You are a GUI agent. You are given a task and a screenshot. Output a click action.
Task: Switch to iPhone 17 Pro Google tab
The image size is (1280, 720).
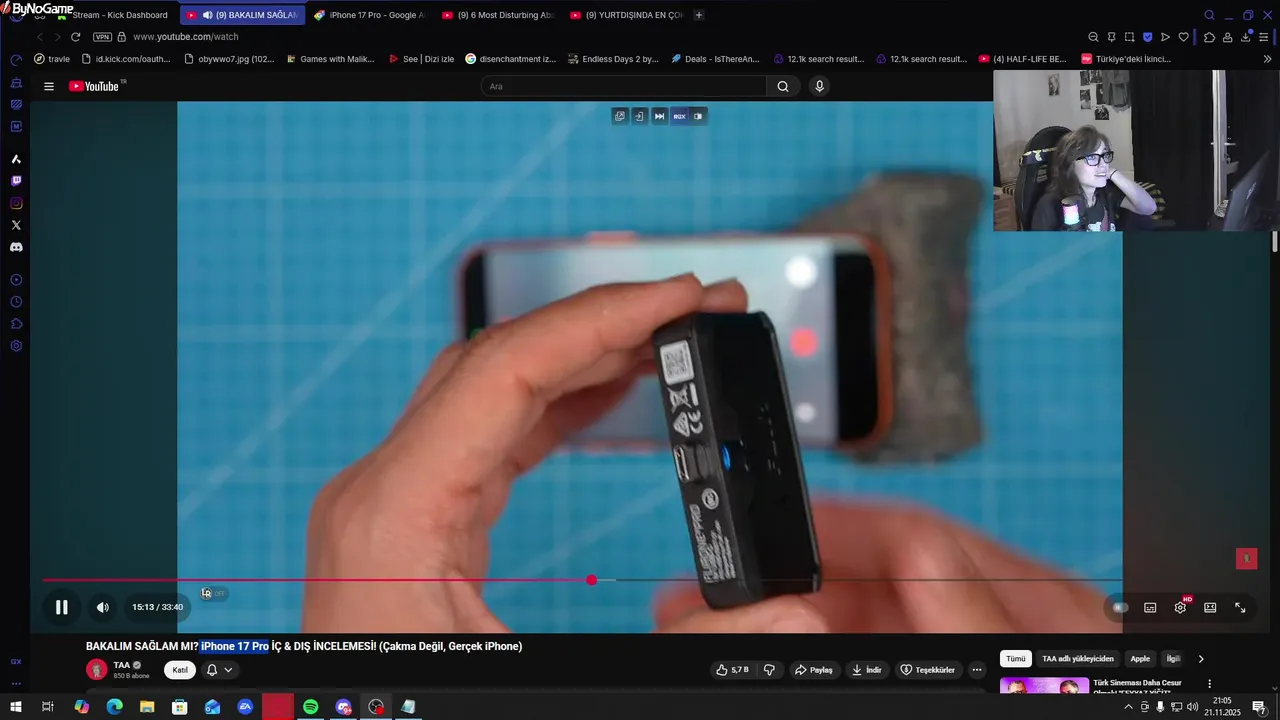[x=369, y=15]
